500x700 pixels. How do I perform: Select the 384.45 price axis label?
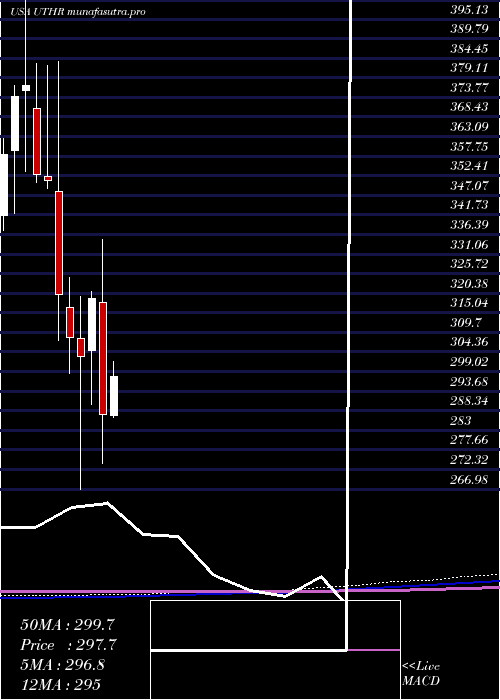[468, 49]
